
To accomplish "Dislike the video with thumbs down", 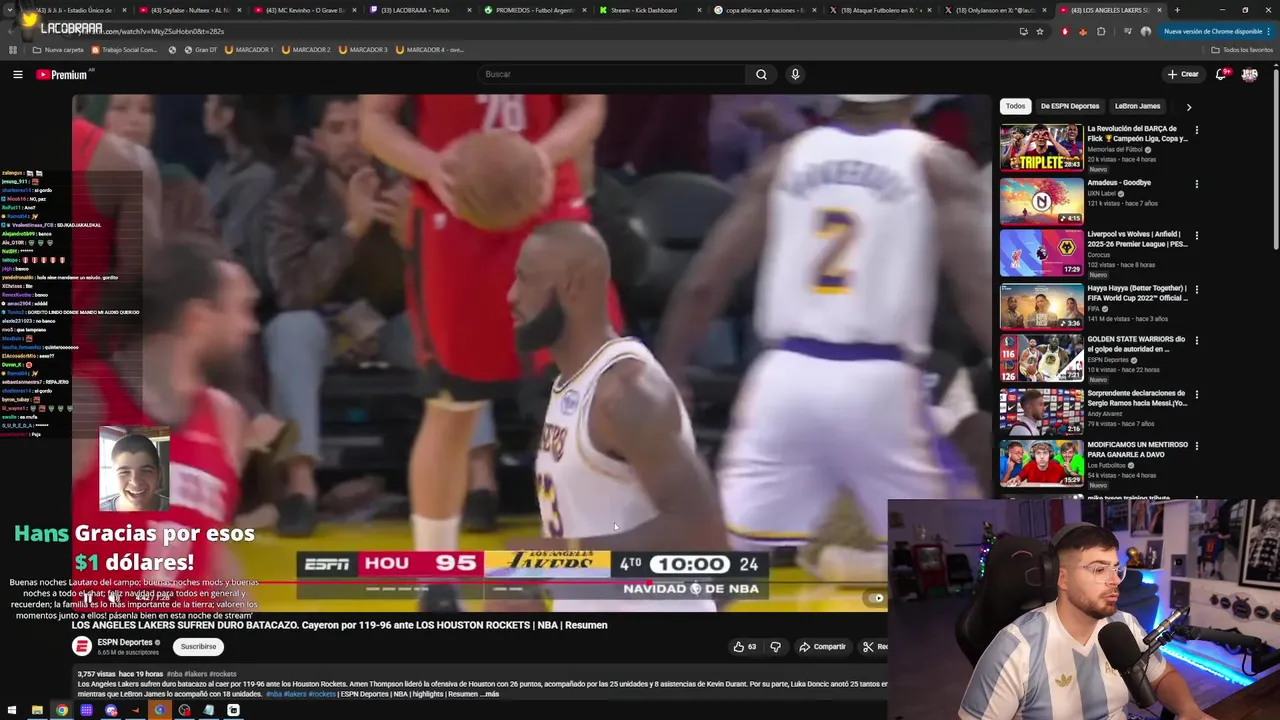I will [775, 647].
